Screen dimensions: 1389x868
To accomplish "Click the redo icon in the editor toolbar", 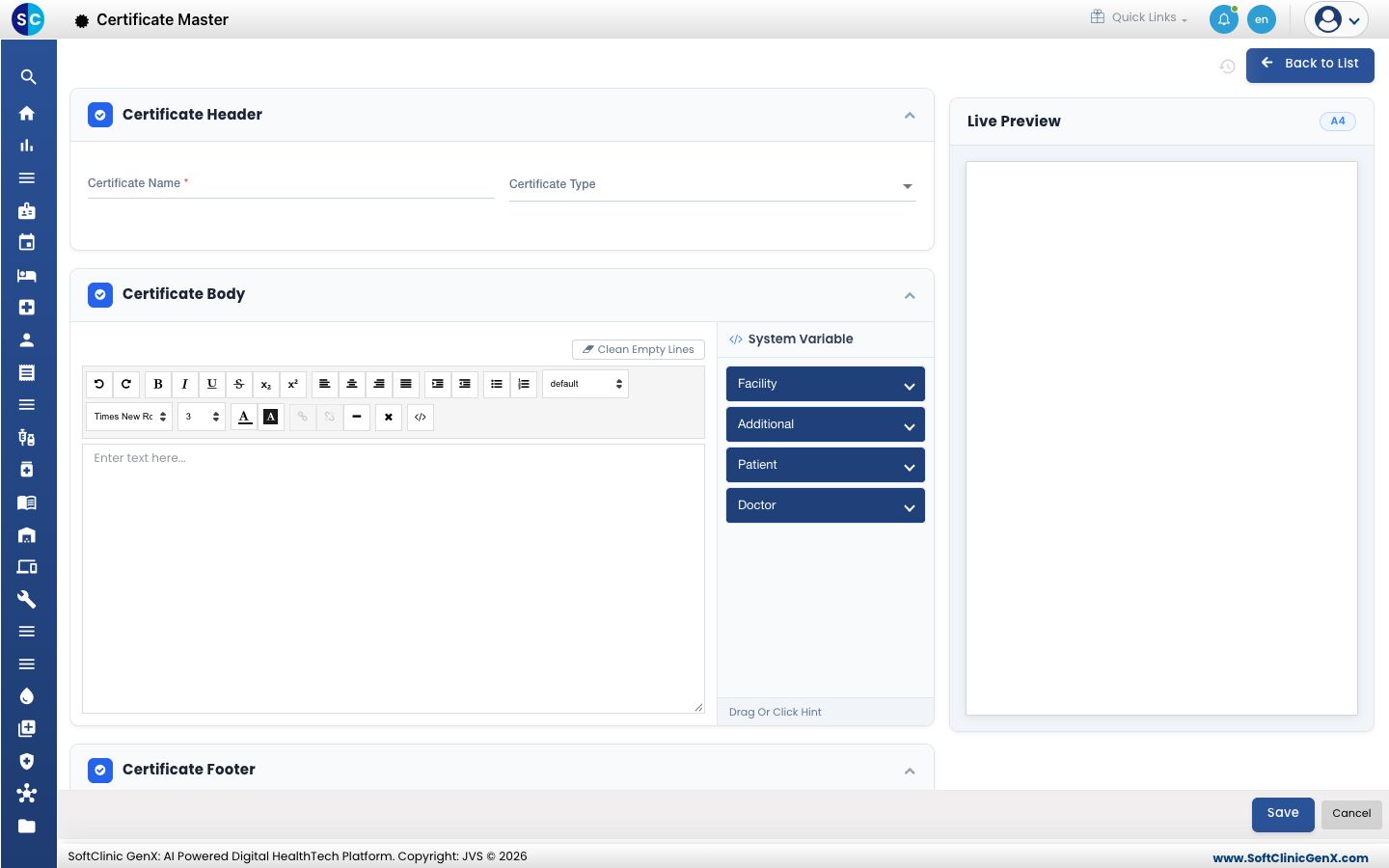I will [126, 384].
